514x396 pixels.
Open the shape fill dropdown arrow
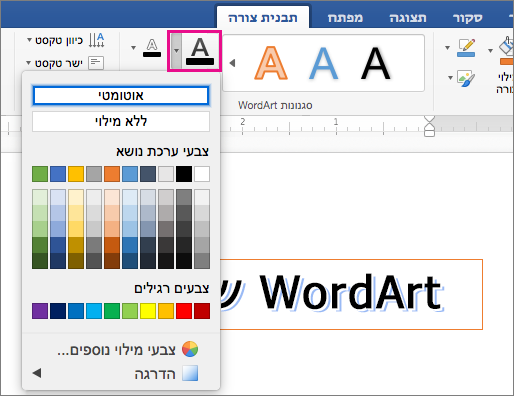[x=490, y=51]
